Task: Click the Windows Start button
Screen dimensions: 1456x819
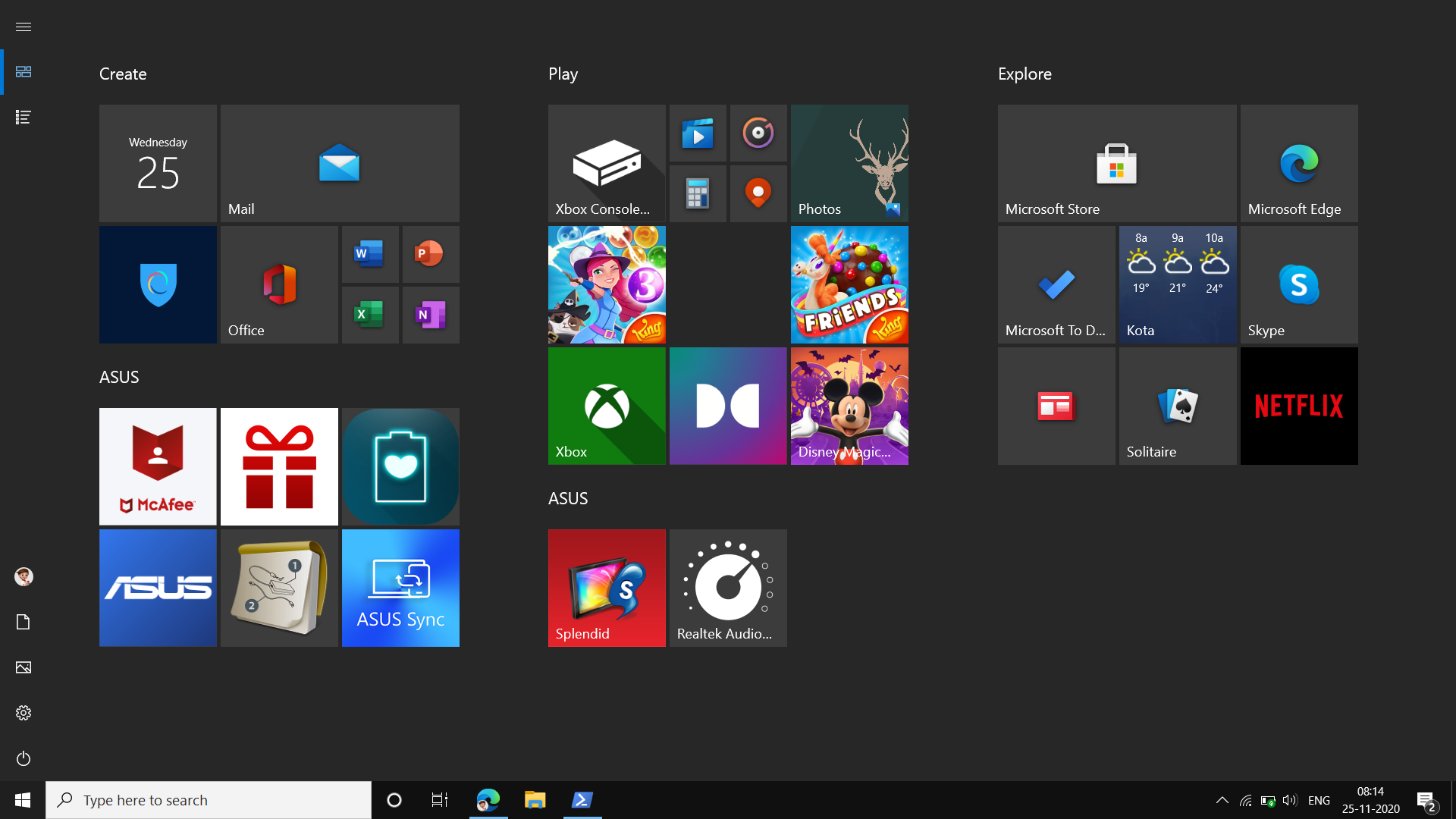Action: click(23, 800)
